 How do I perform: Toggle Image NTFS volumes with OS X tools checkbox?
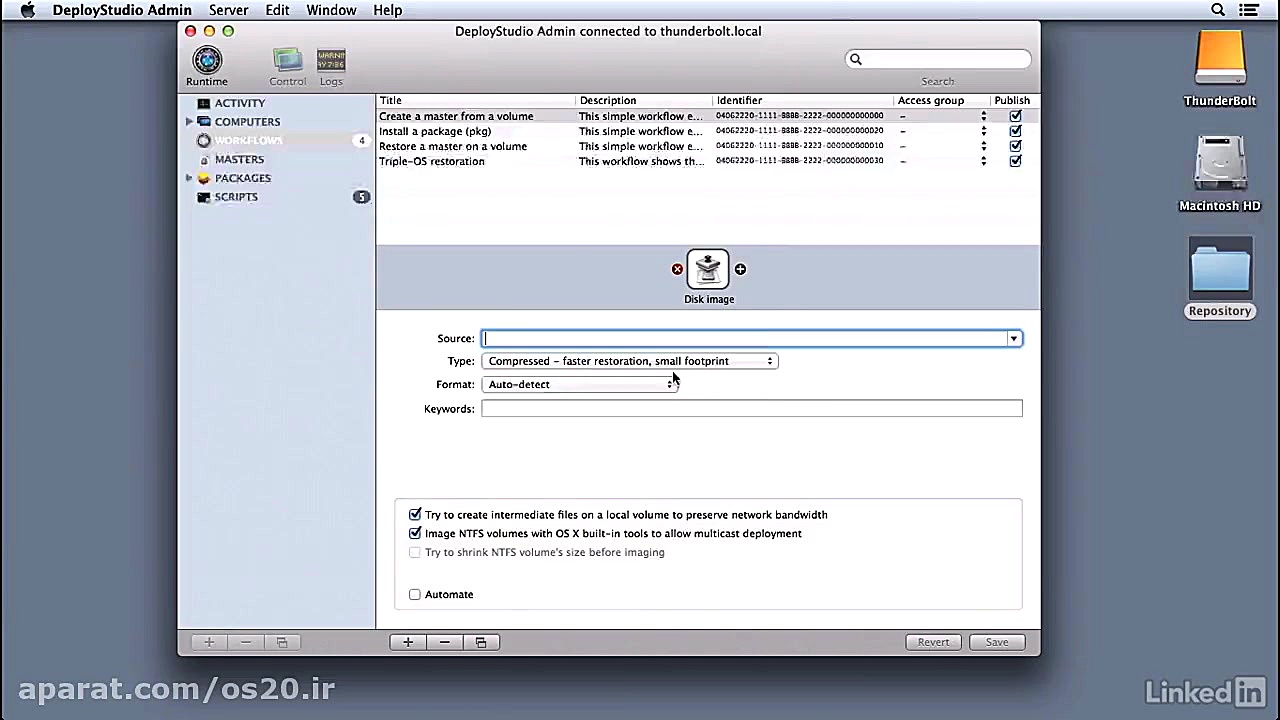415,533
